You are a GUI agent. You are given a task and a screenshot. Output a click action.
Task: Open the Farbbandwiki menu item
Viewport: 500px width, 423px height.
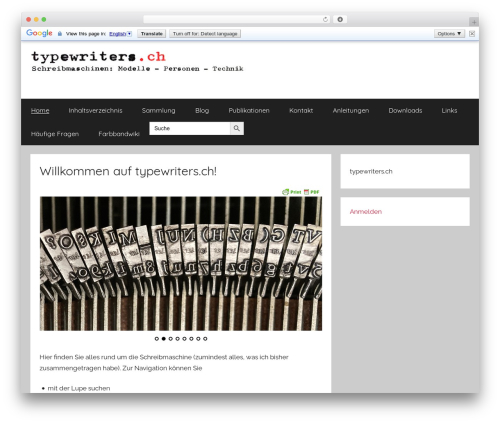pos(119,134)
